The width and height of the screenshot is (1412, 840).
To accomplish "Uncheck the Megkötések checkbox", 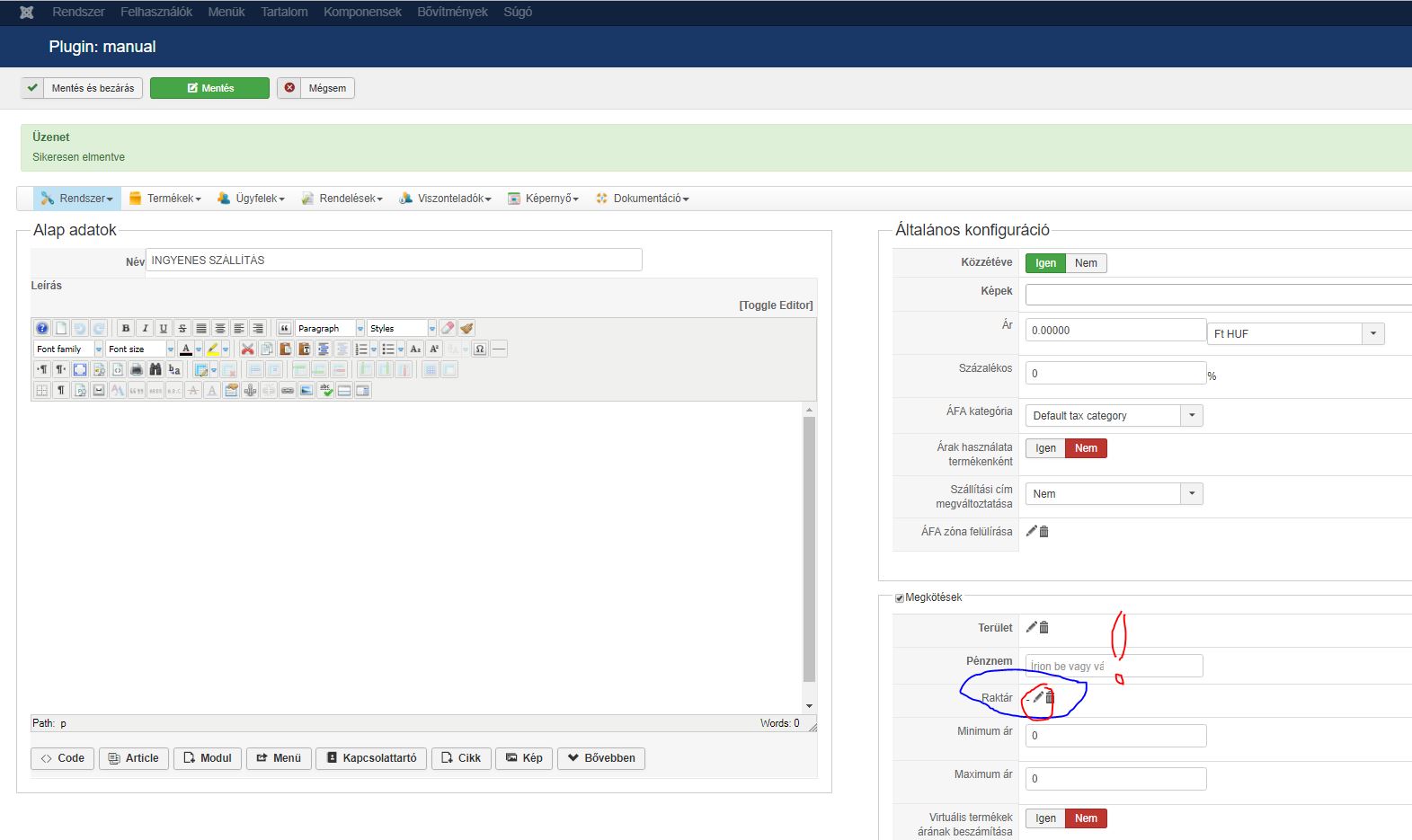I will click(x=900, y=598).
